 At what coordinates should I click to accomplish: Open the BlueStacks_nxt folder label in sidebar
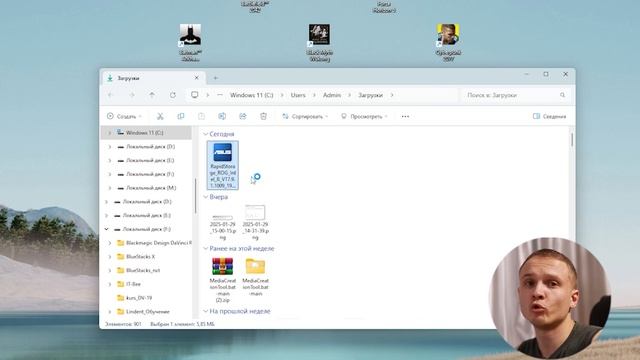tap(143, 270)
